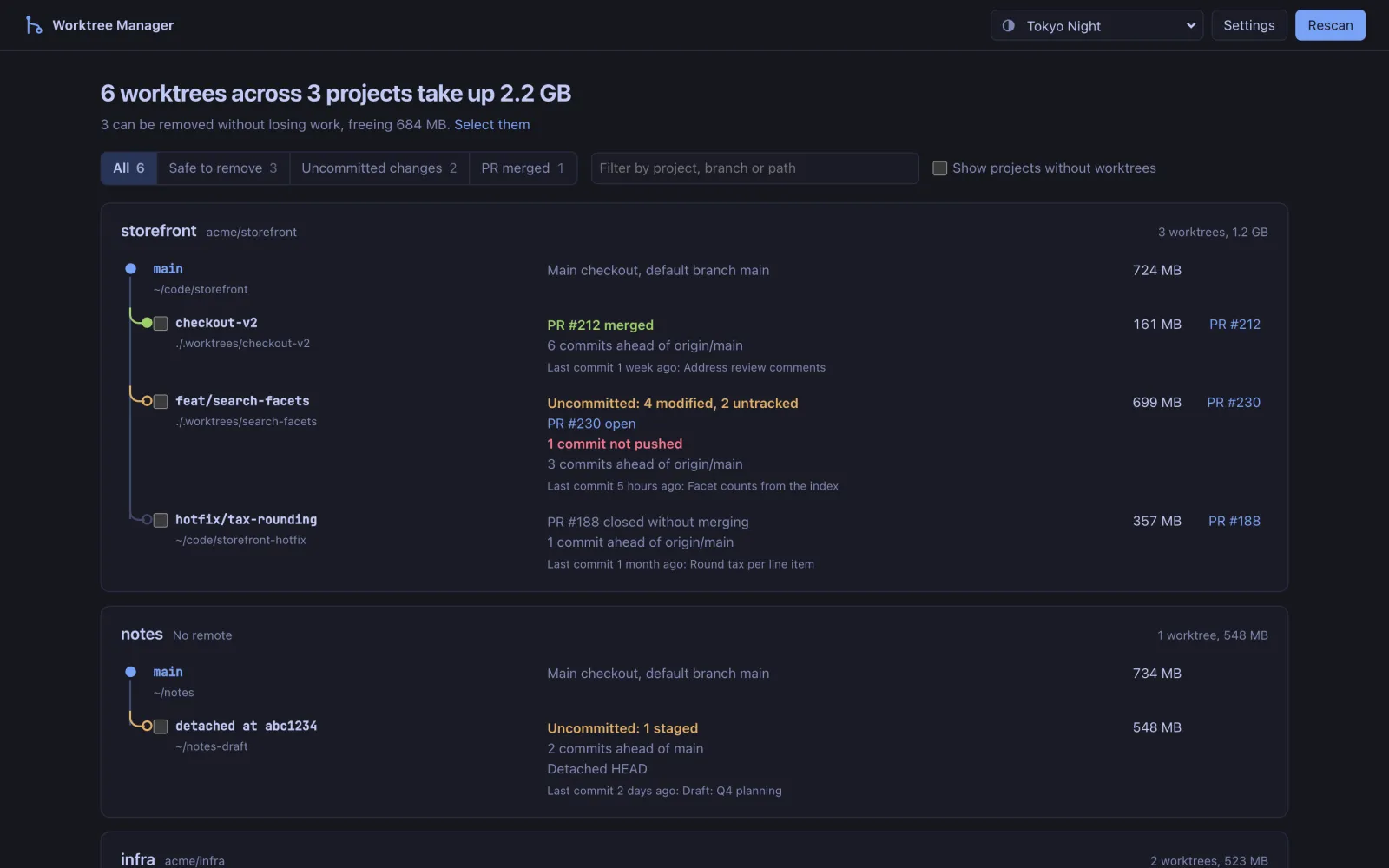Follow the 'Select them' link
Image resolution: width=1389 pixels, height=868 pixels.
(491, 124)
